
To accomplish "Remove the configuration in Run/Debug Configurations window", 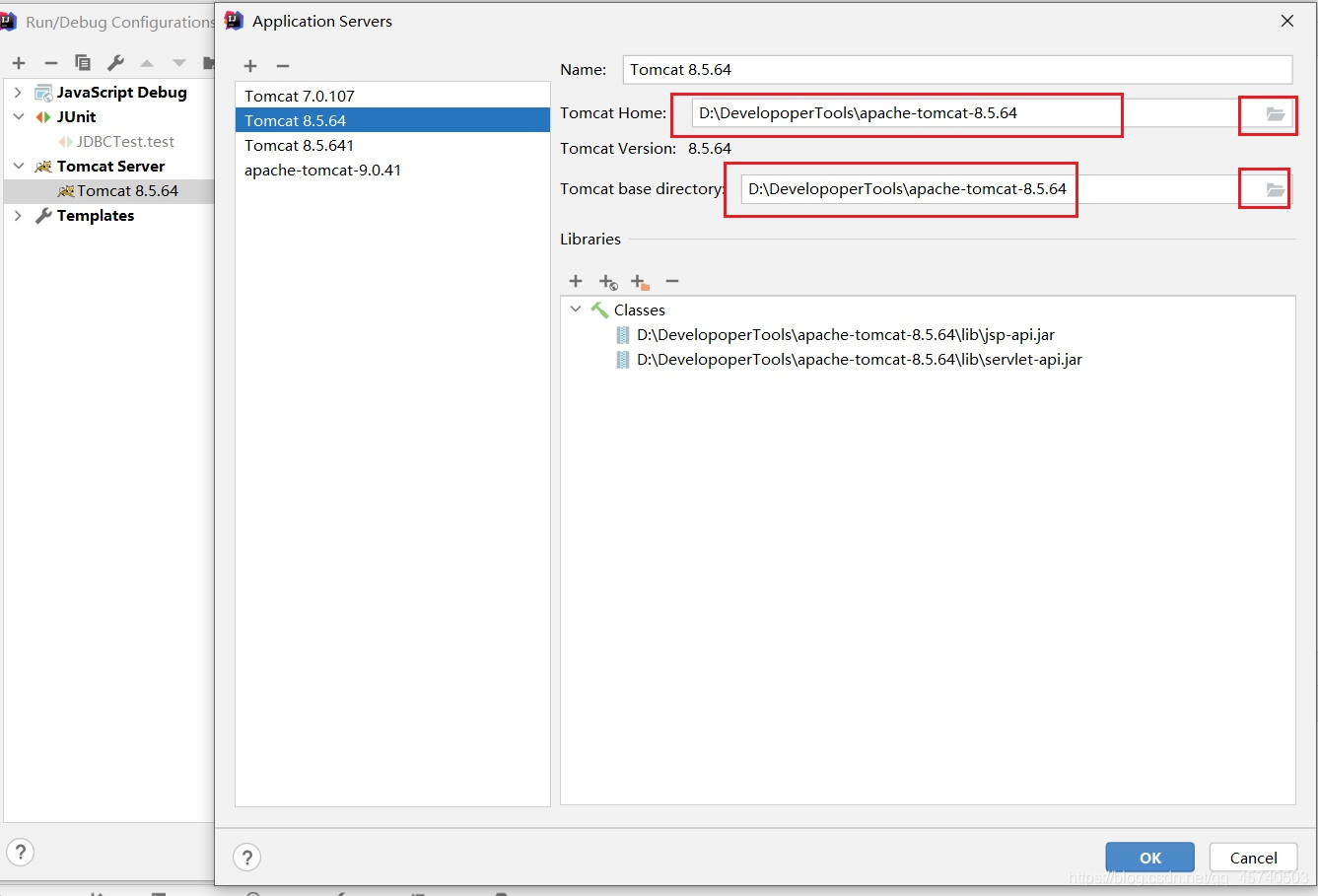I will (51, 63).
